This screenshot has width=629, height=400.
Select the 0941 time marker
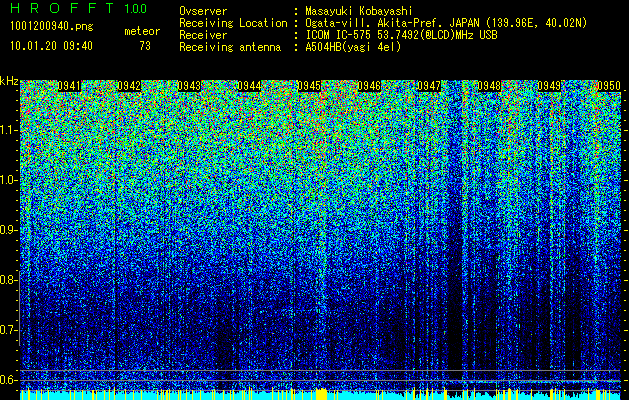coord(69,86)
